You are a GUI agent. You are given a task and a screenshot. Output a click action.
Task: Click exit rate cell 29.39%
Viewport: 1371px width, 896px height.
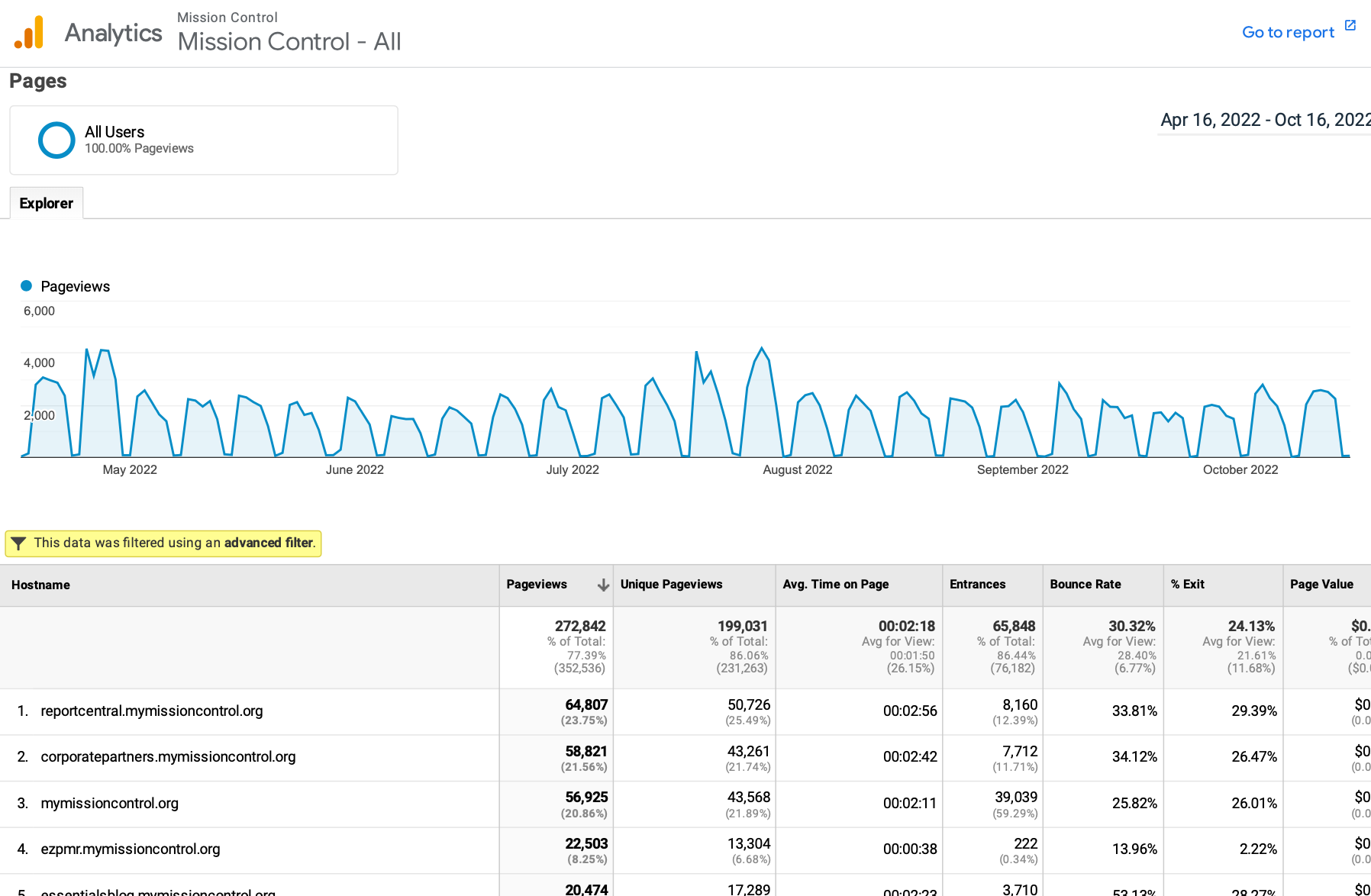(x=1254, y=711)
